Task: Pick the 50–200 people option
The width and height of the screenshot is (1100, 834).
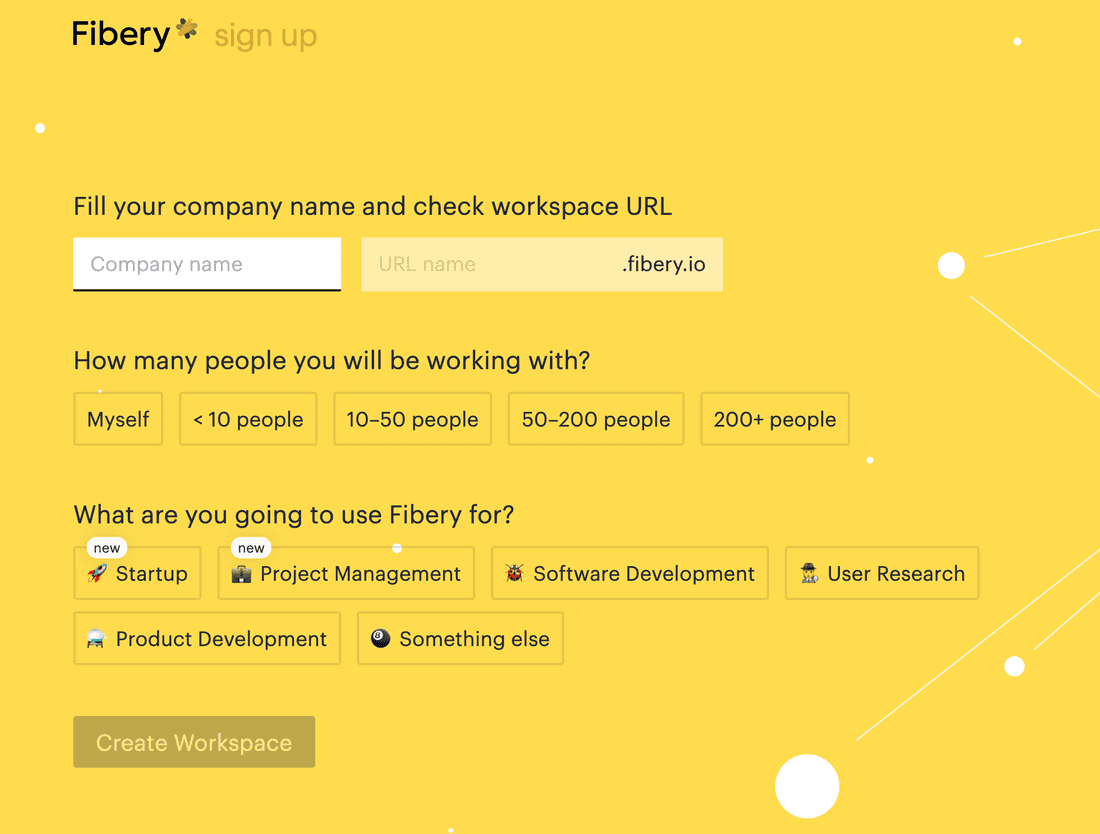Action: tap(596, 419)
